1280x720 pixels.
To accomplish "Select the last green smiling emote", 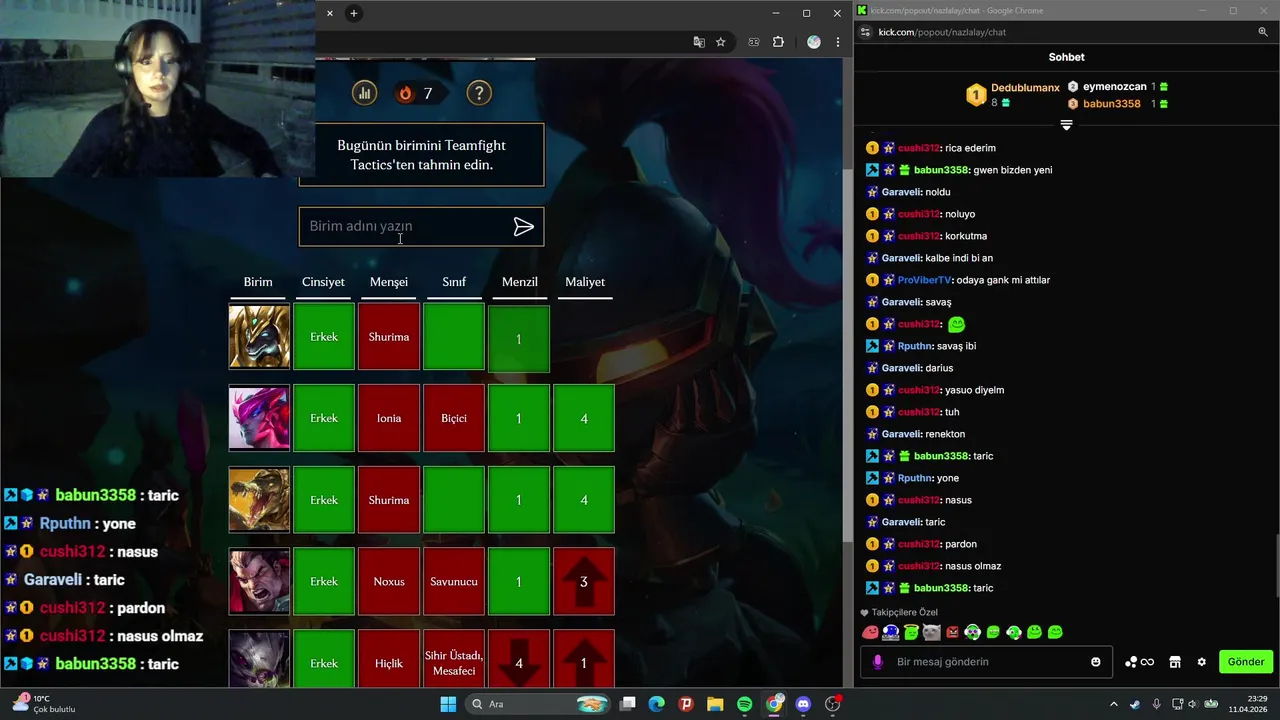I will click(1055, 632).
